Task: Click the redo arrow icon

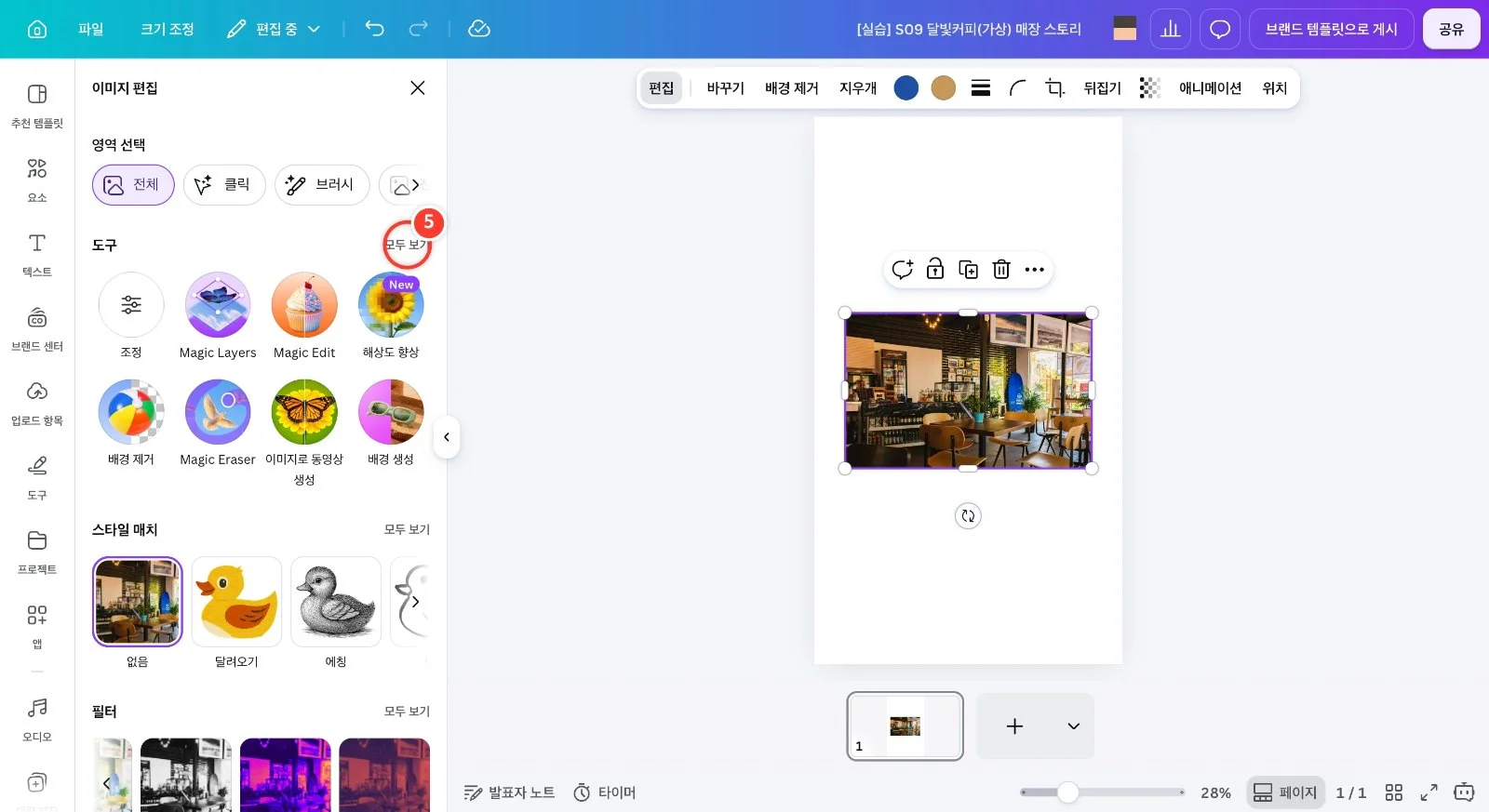Action: pos(419,29)
